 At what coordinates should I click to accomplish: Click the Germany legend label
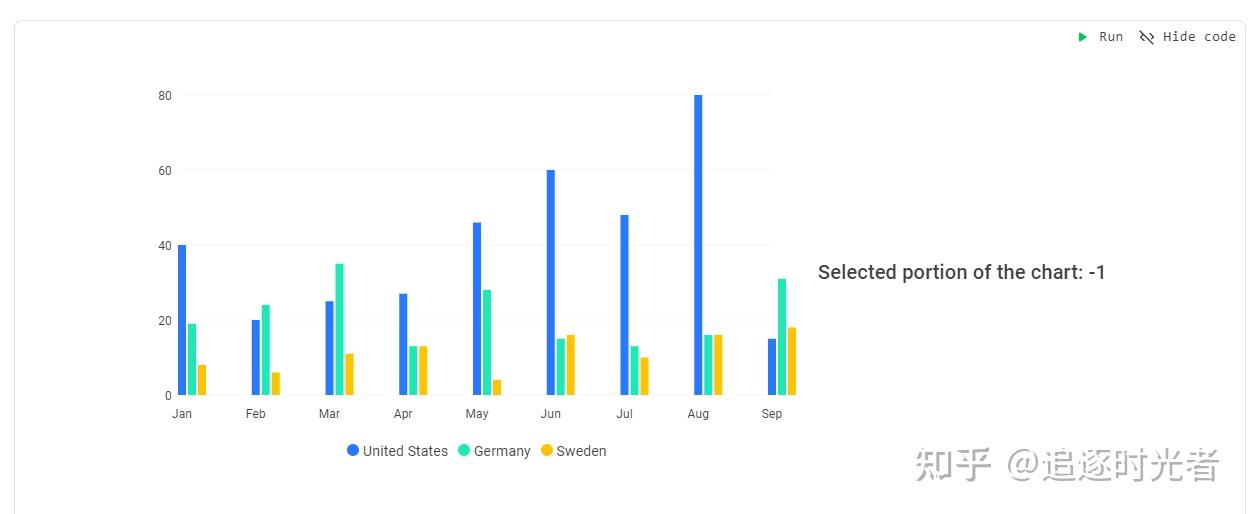(x=502, y=451)
